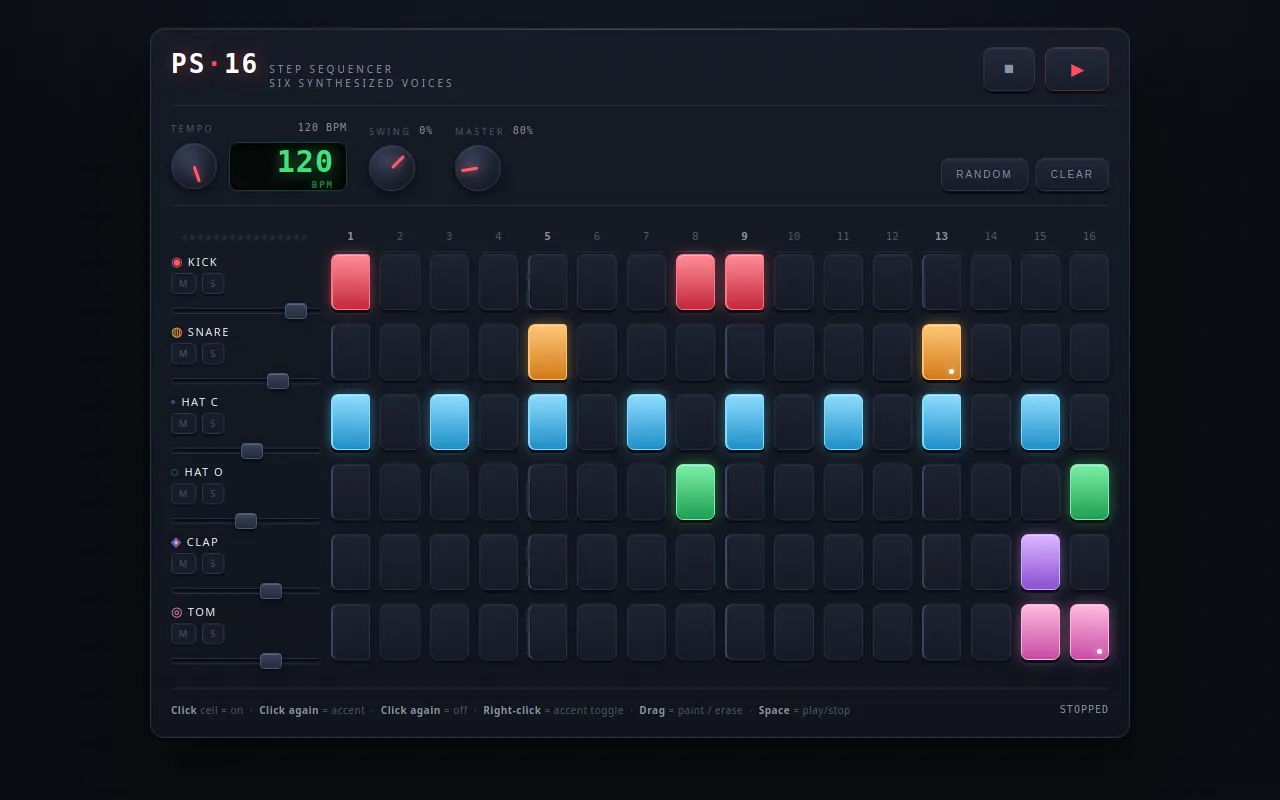Mute the HAT O track
The height and width of the screenshot is (800, 1280).
click(183, 494)
